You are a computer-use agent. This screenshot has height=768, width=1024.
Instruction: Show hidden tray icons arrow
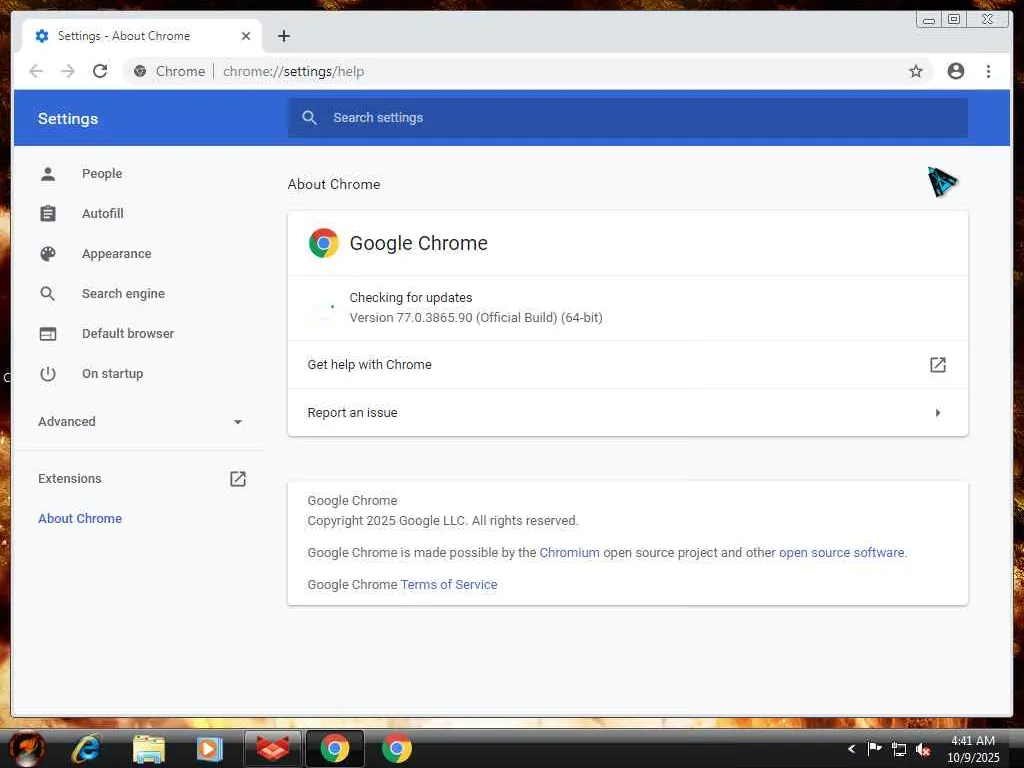coord(851,749)
